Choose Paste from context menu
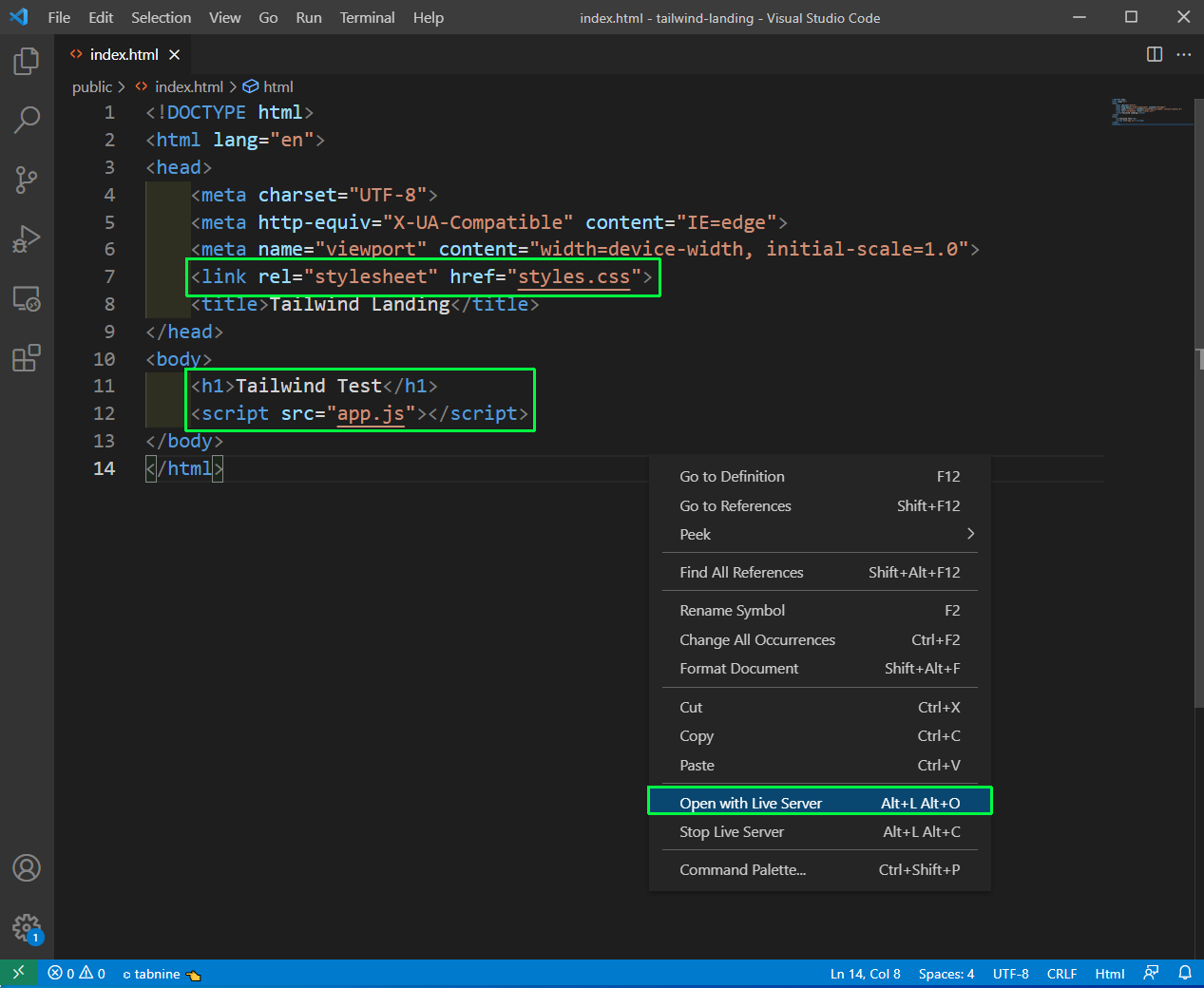This screenshot has width=1204, height=988. [819, 765]
